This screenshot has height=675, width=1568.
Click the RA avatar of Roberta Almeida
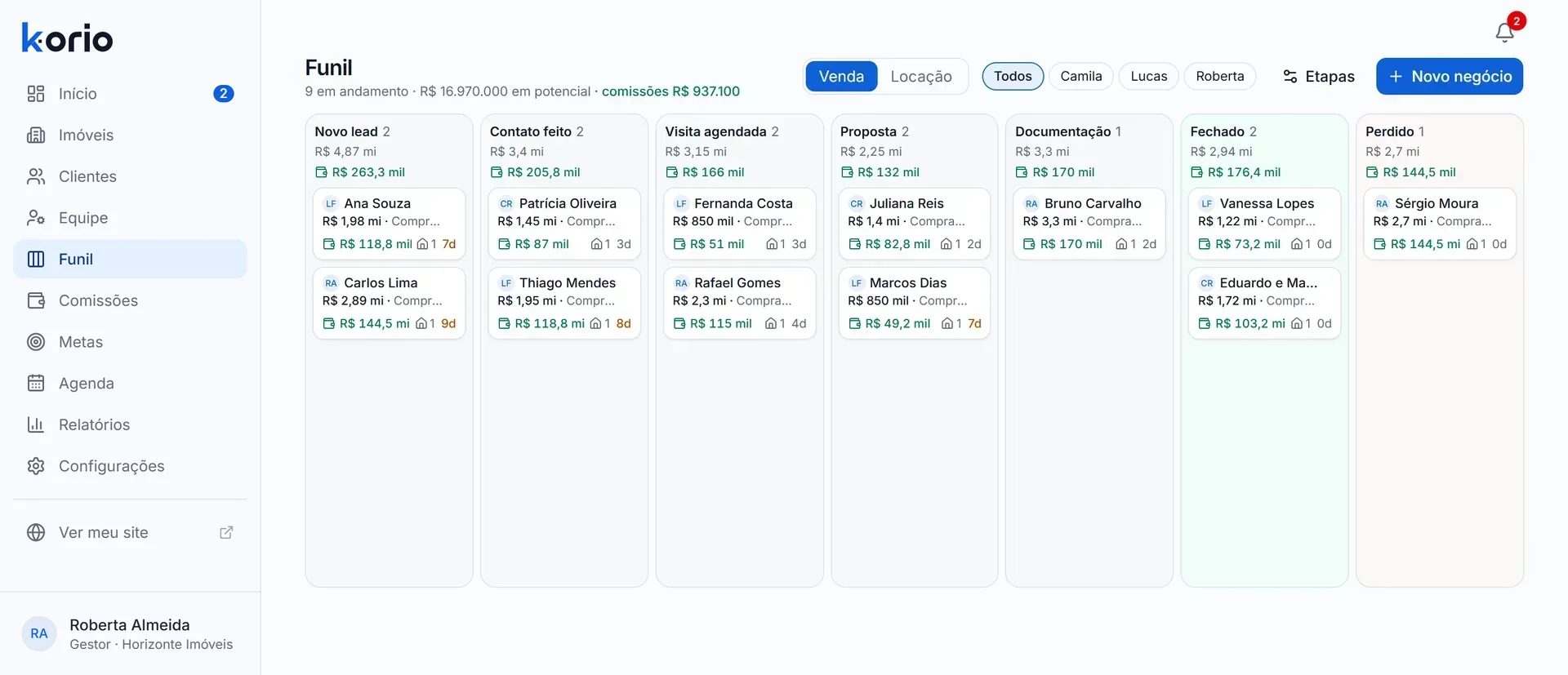tap(39, 634)
